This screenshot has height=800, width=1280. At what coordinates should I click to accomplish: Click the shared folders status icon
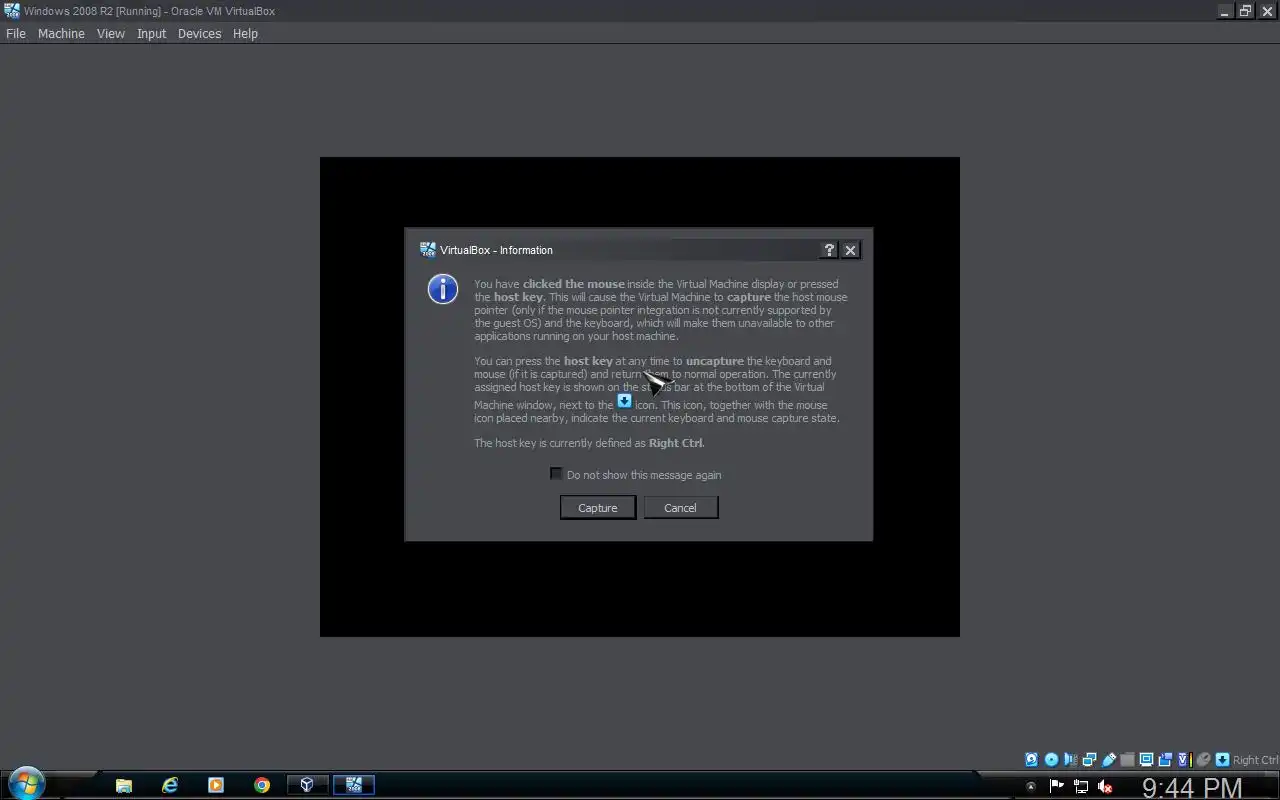point(1127,759)
